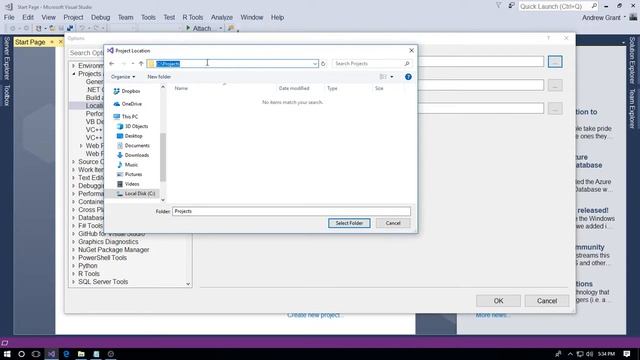Open the address bar path dropdown
640x360 pixels.
pyautogui.click(x=315, y=64)
